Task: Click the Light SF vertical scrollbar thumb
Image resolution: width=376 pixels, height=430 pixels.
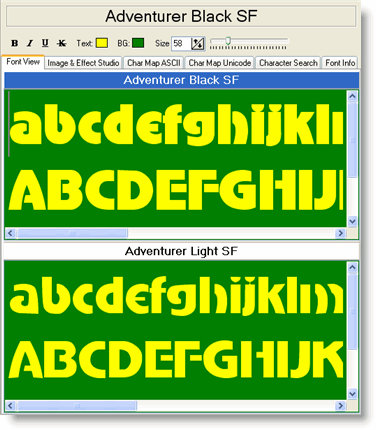Action: pos(352,311)
